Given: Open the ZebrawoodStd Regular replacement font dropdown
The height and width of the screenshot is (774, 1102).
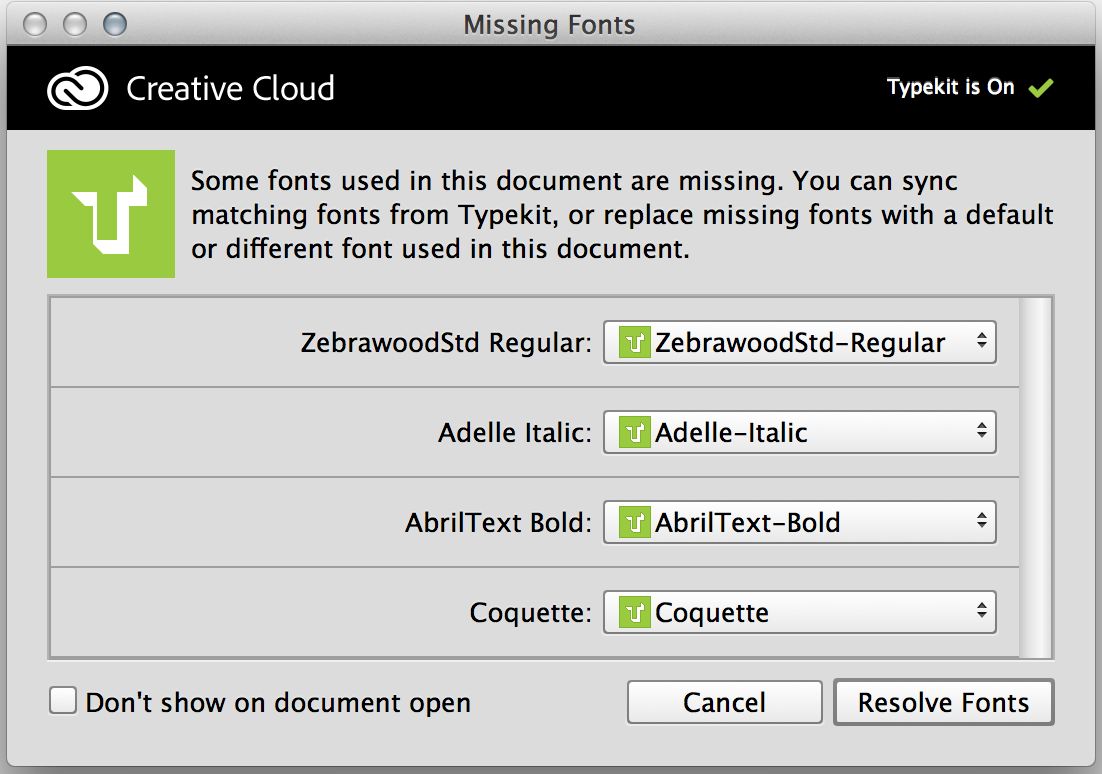Looking at the screenshot, I should 800,342.
